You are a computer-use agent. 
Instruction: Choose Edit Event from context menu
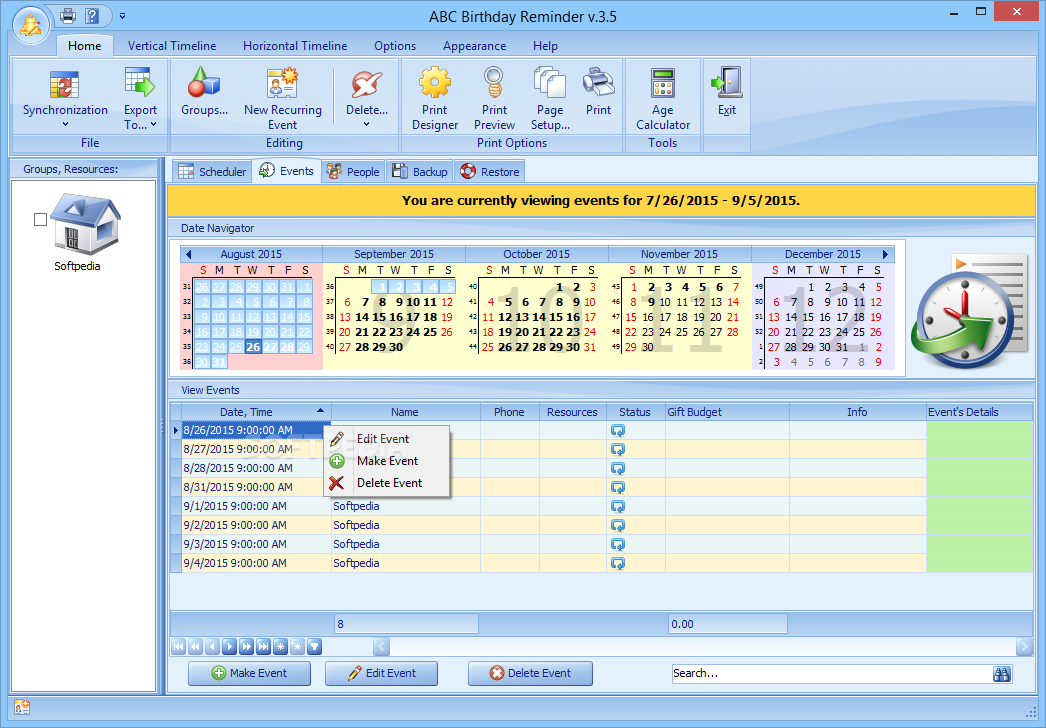(387, 438)
